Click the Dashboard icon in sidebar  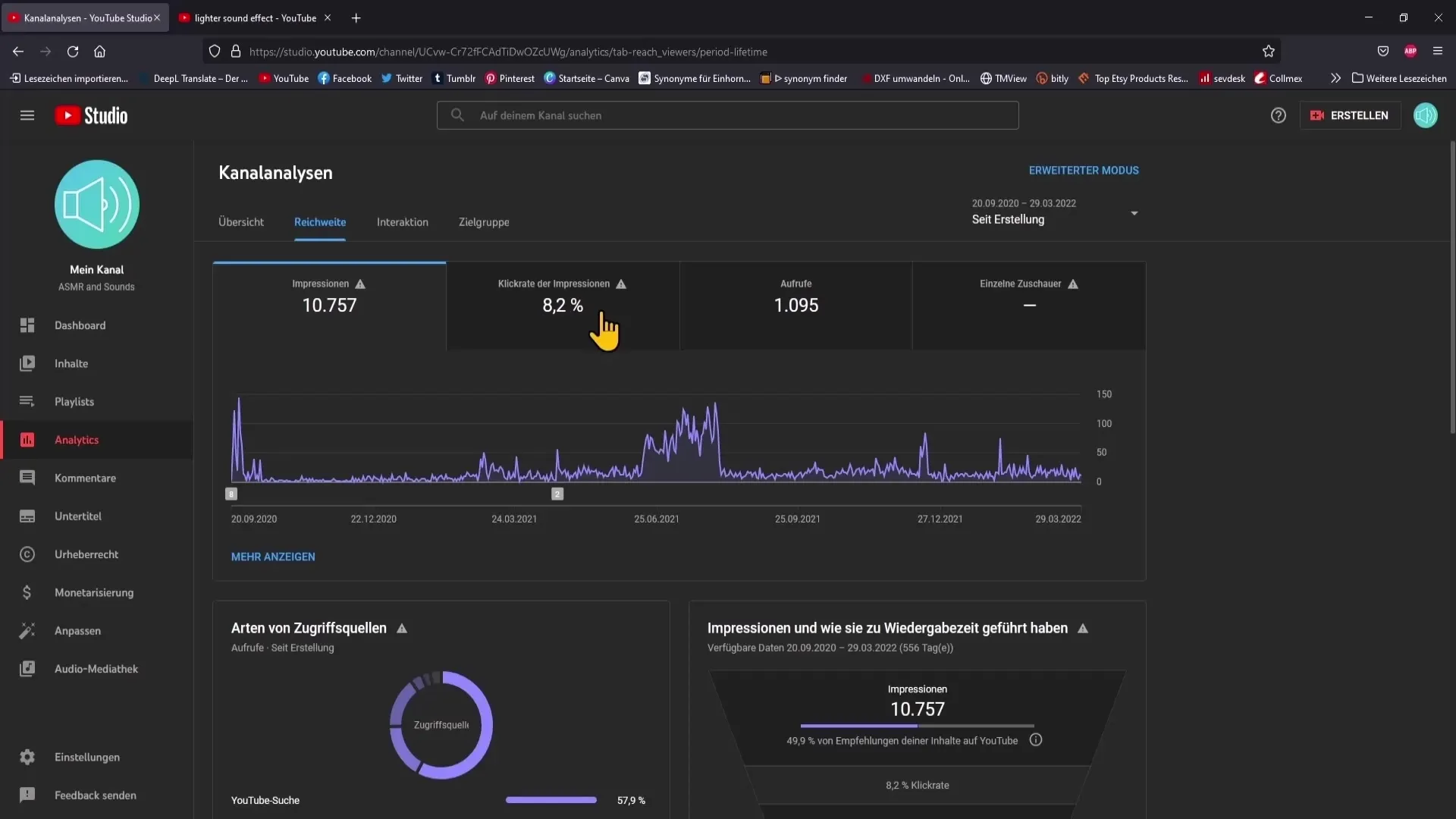click(27, 325)
